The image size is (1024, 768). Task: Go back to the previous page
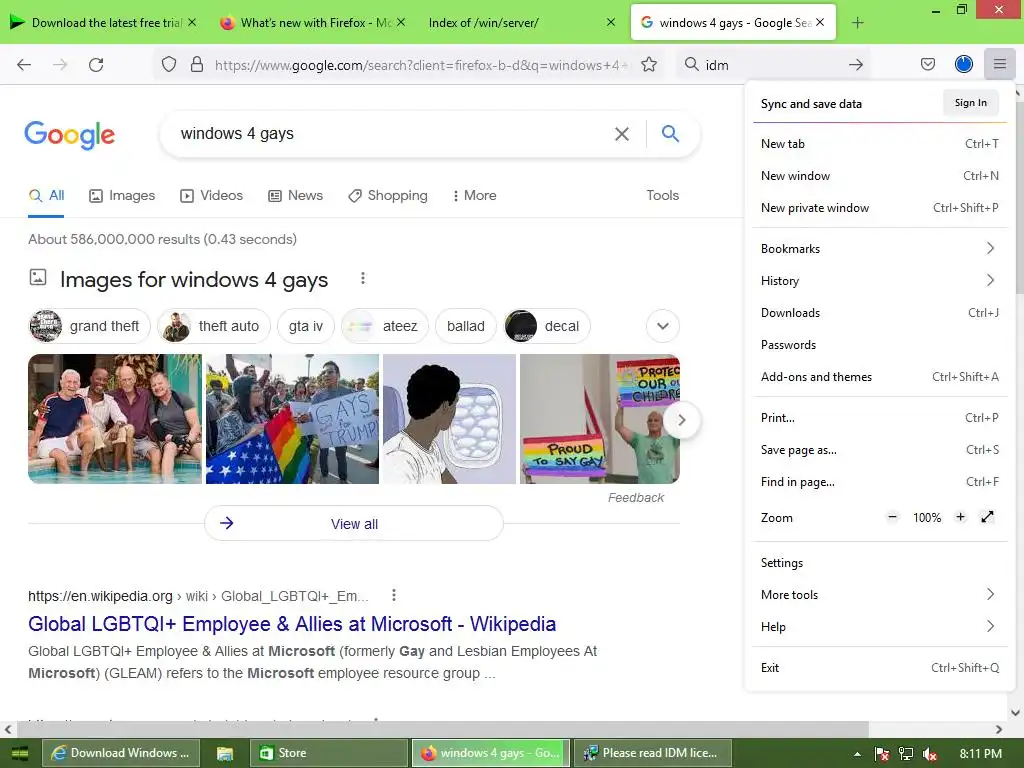[x=24, y=65]
